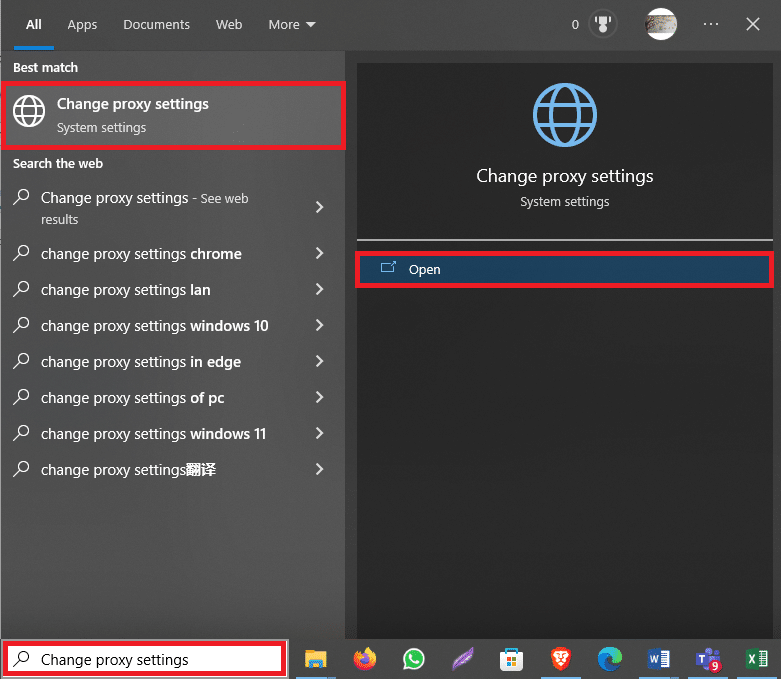This screenshot has height=679, width=781.
Task: Expand arrow for 'change proxy settings windows 10'
Action: point(320,325)
